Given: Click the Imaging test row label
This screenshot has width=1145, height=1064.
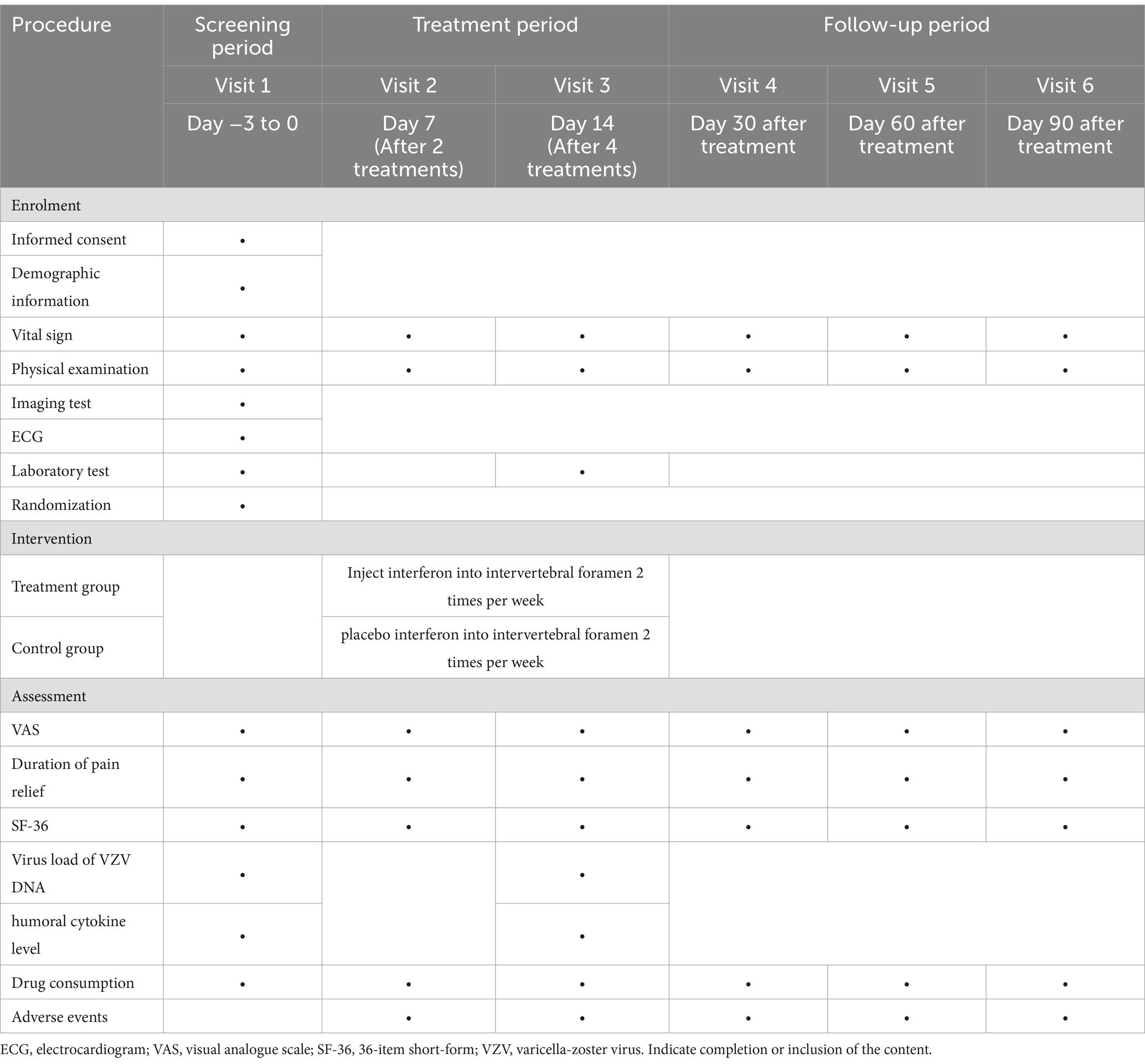Looking at the screenshot, I should [51, 403].
